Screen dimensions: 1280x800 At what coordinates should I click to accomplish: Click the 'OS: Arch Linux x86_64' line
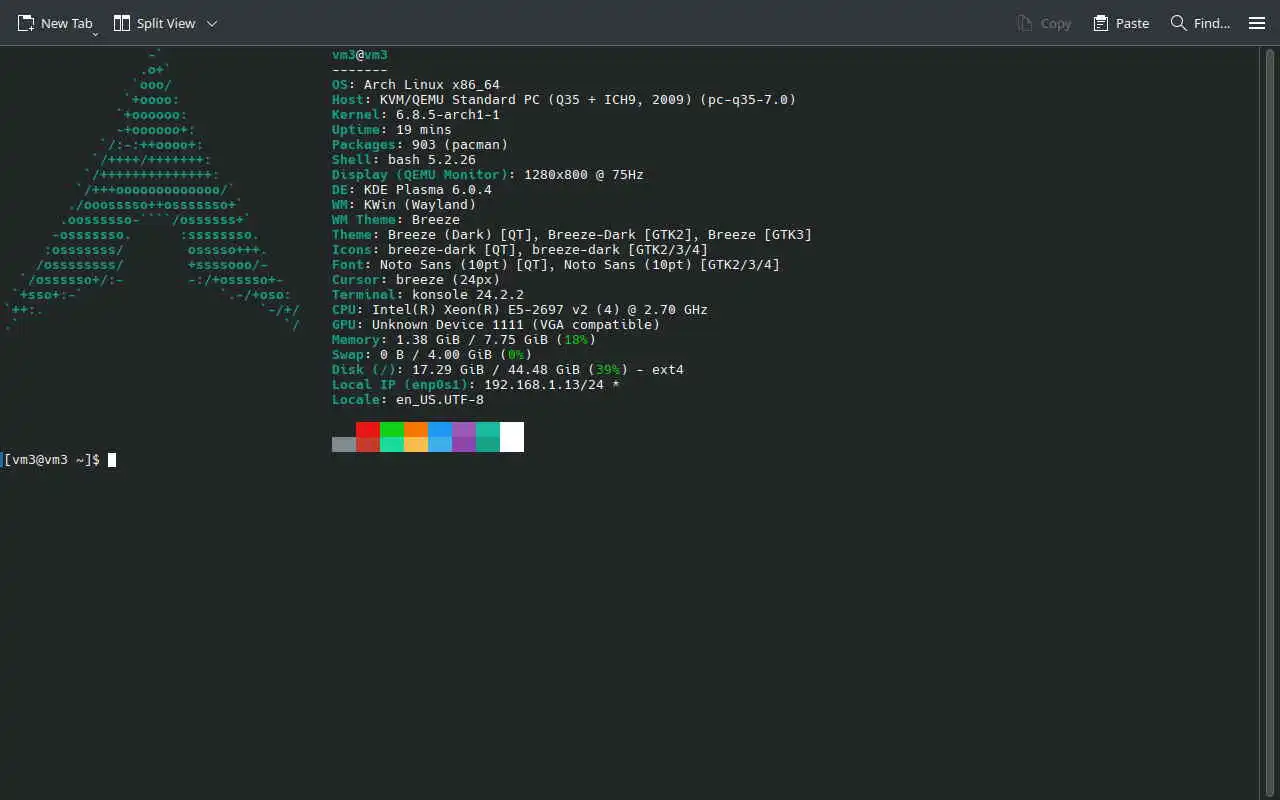tap(416, 85)
